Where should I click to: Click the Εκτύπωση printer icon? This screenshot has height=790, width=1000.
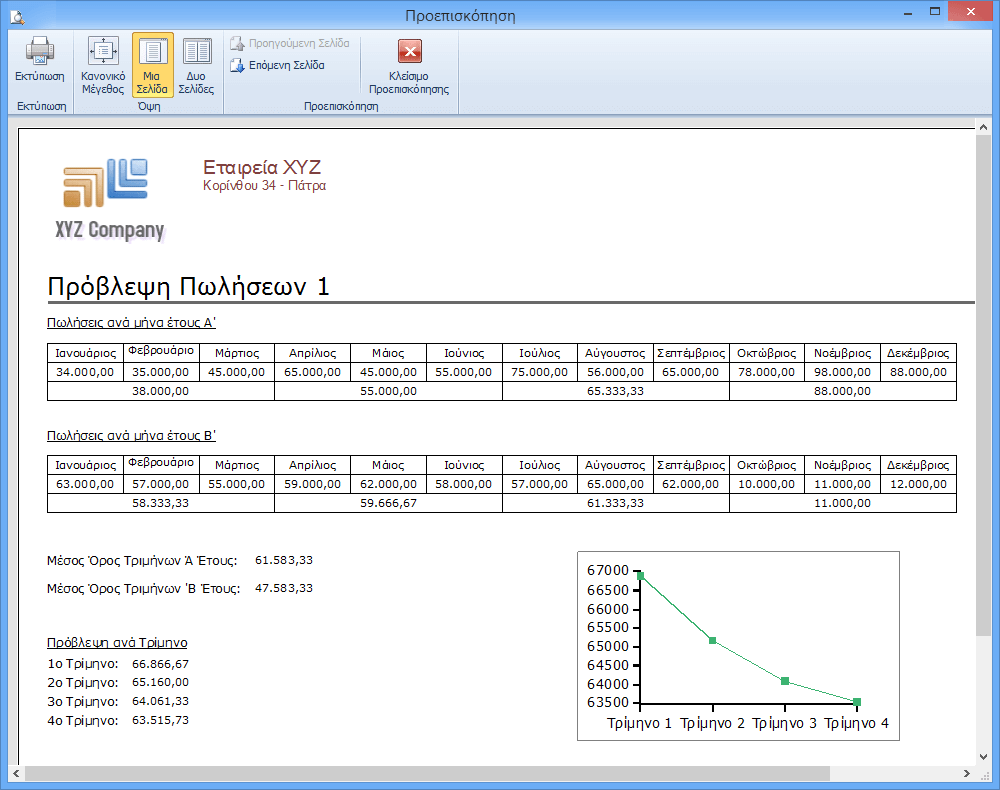(39, 52)
